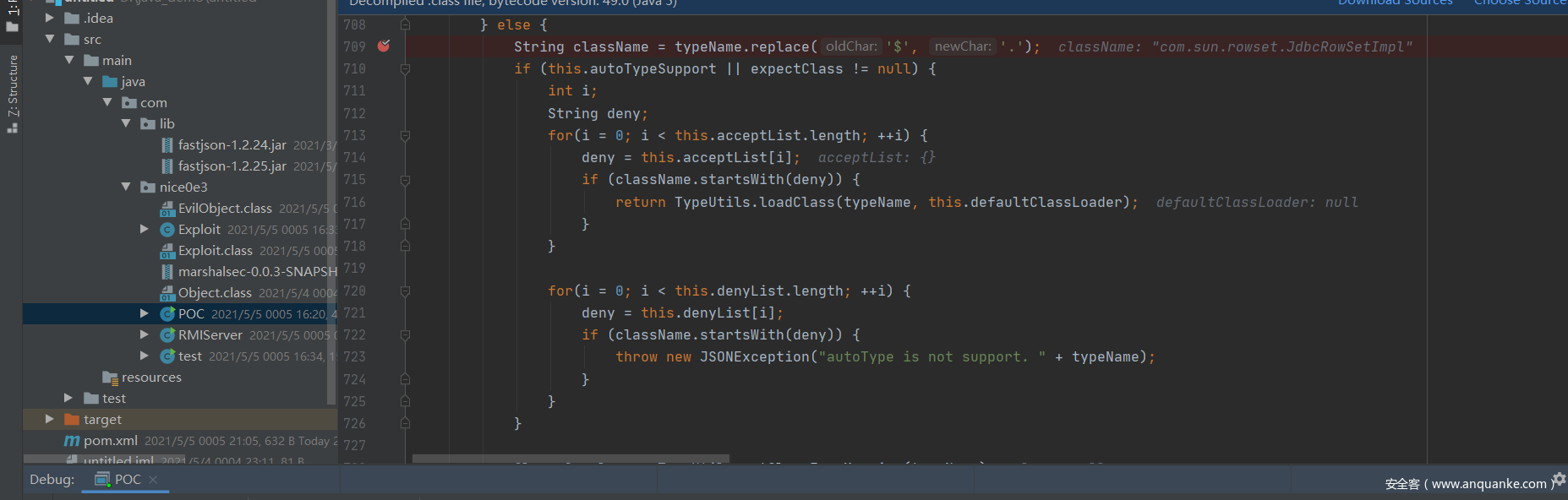Collapse the nice0e3 package
The width and height of the screenshot is (1568, 500).
[x=126, y=187]
